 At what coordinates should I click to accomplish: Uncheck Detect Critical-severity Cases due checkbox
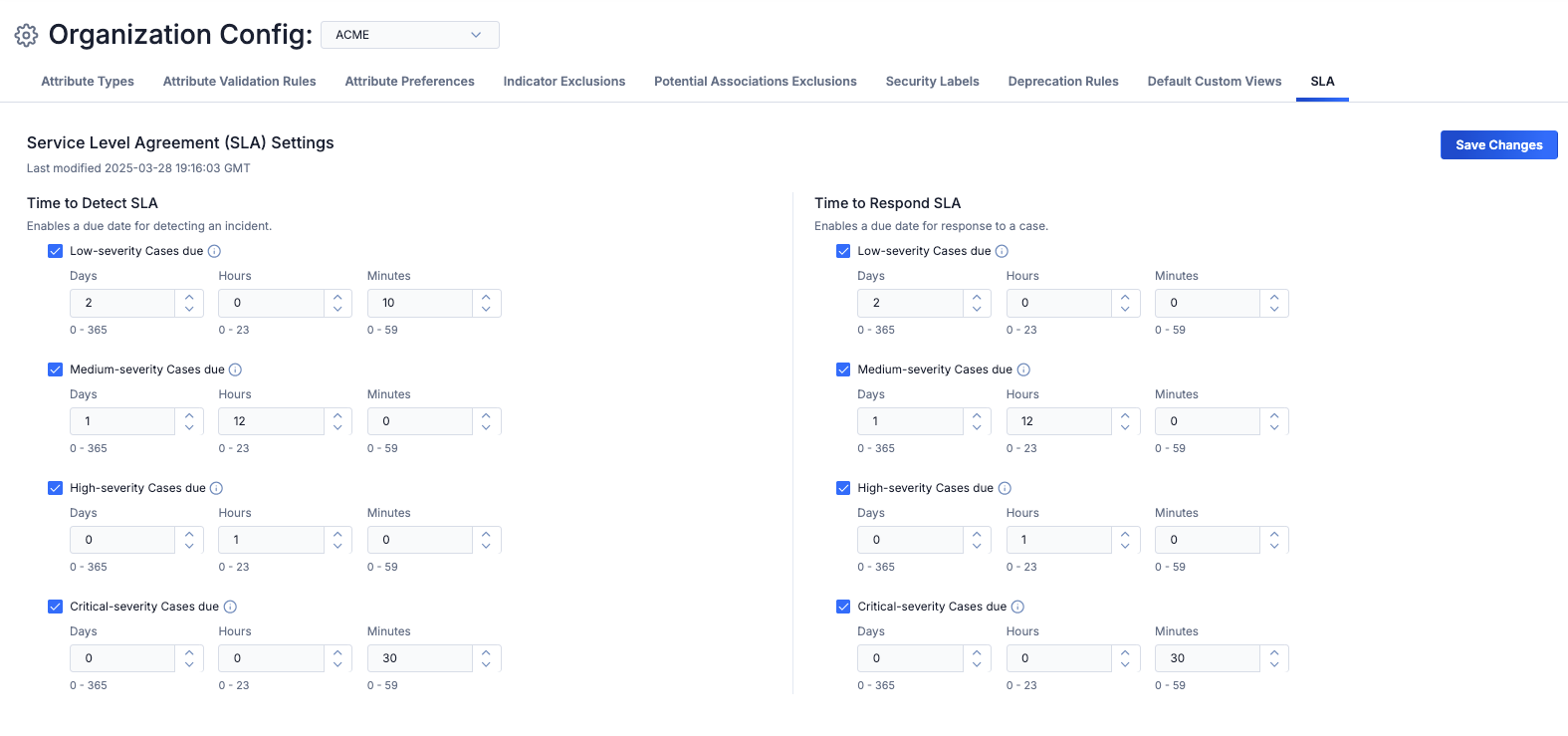click(x=56, y=607)
